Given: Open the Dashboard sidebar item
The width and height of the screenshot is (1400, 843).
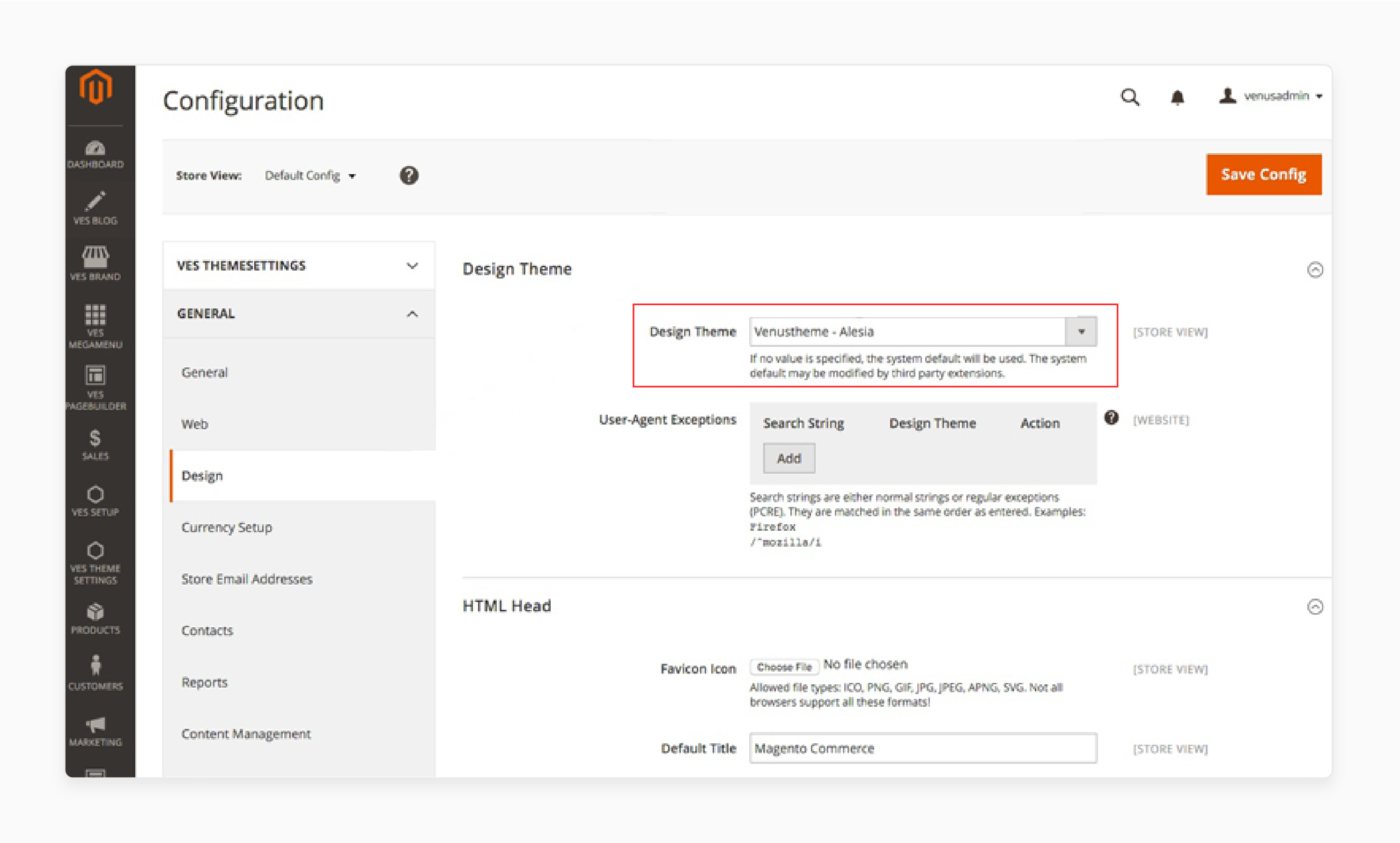Looking at the screenshot, I should pos(96,154).
